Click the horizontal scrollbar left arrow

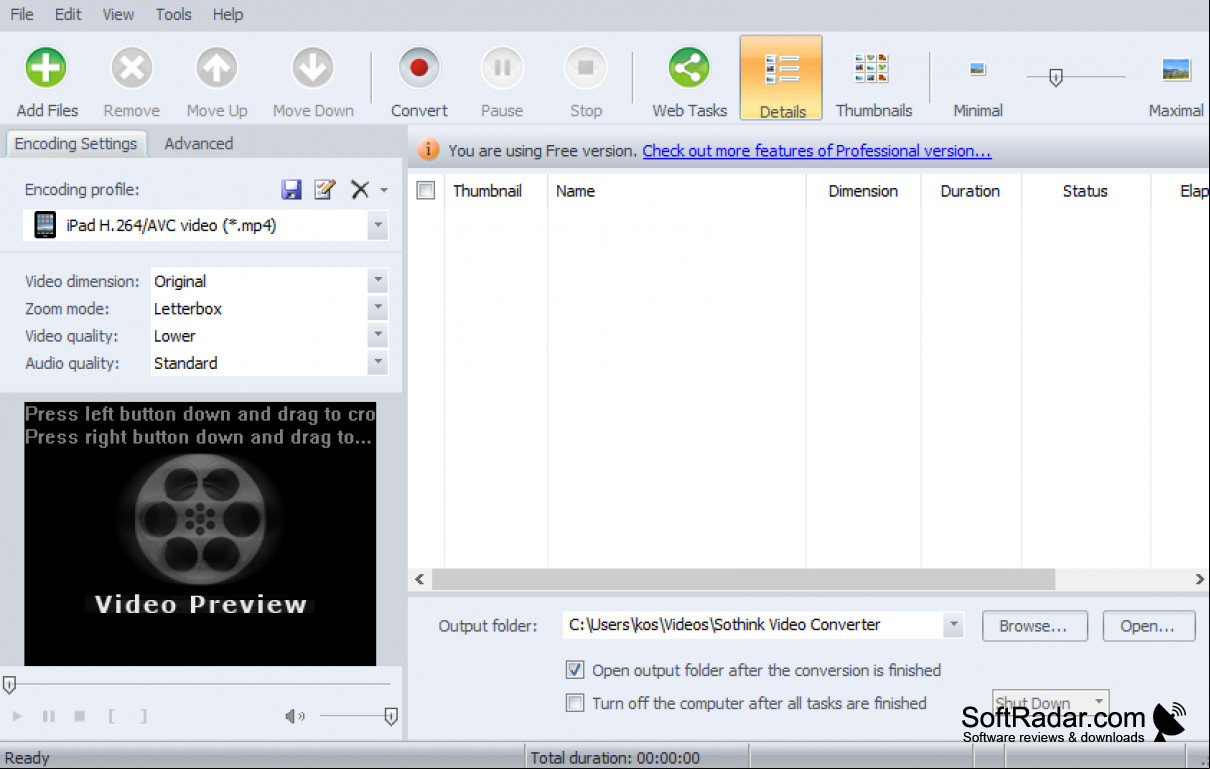(x=419, y=579)
